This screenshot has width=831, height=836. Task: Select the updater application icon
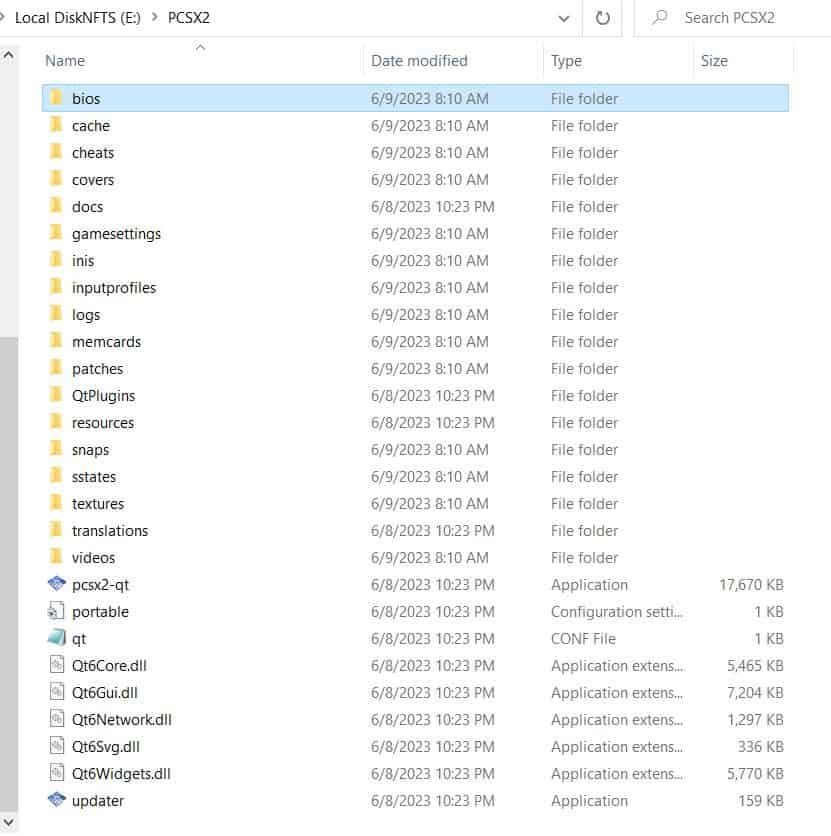click(57, 800)
